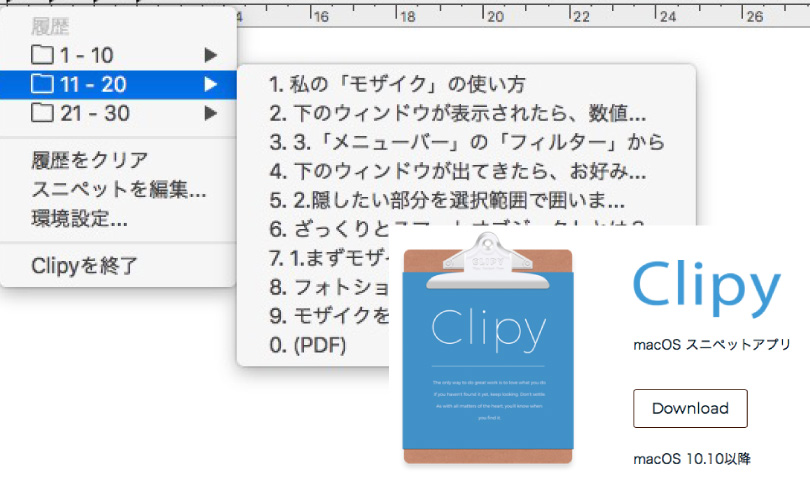Quit via Clipyを終了
Screen dimensions: 810x500
[x=118, y=266]
